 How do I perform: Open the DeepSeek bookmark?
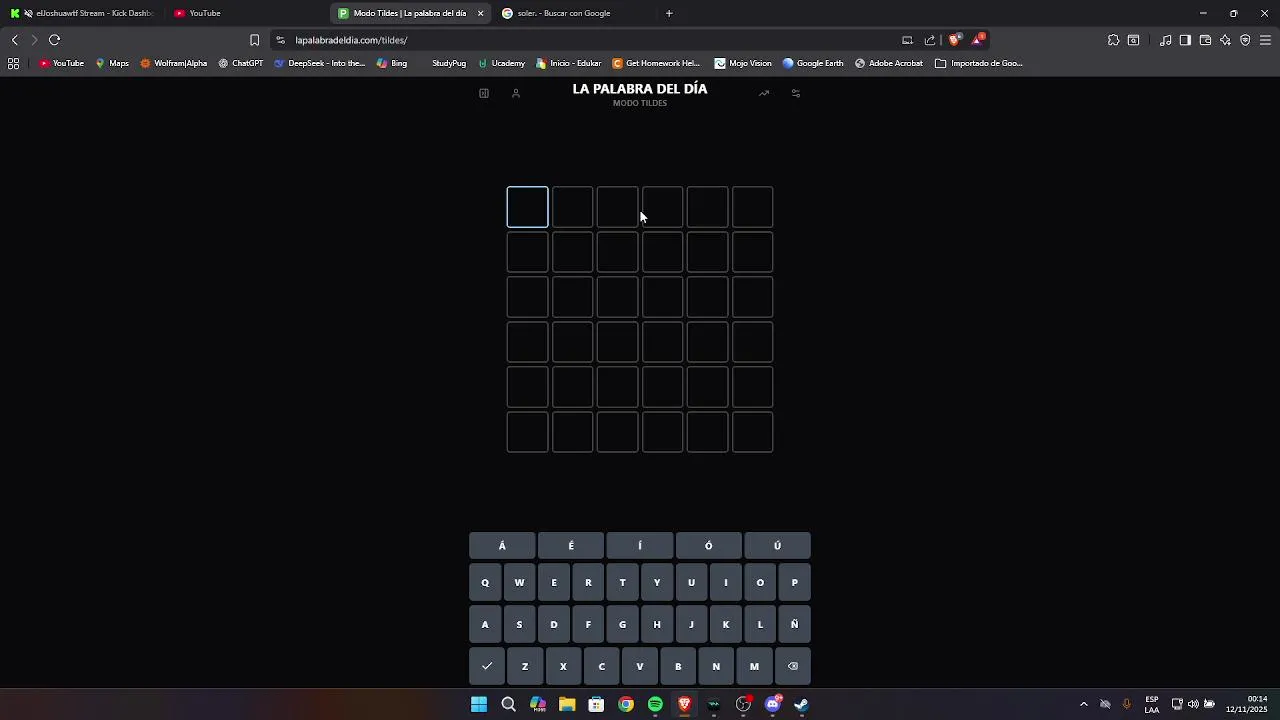320,63
